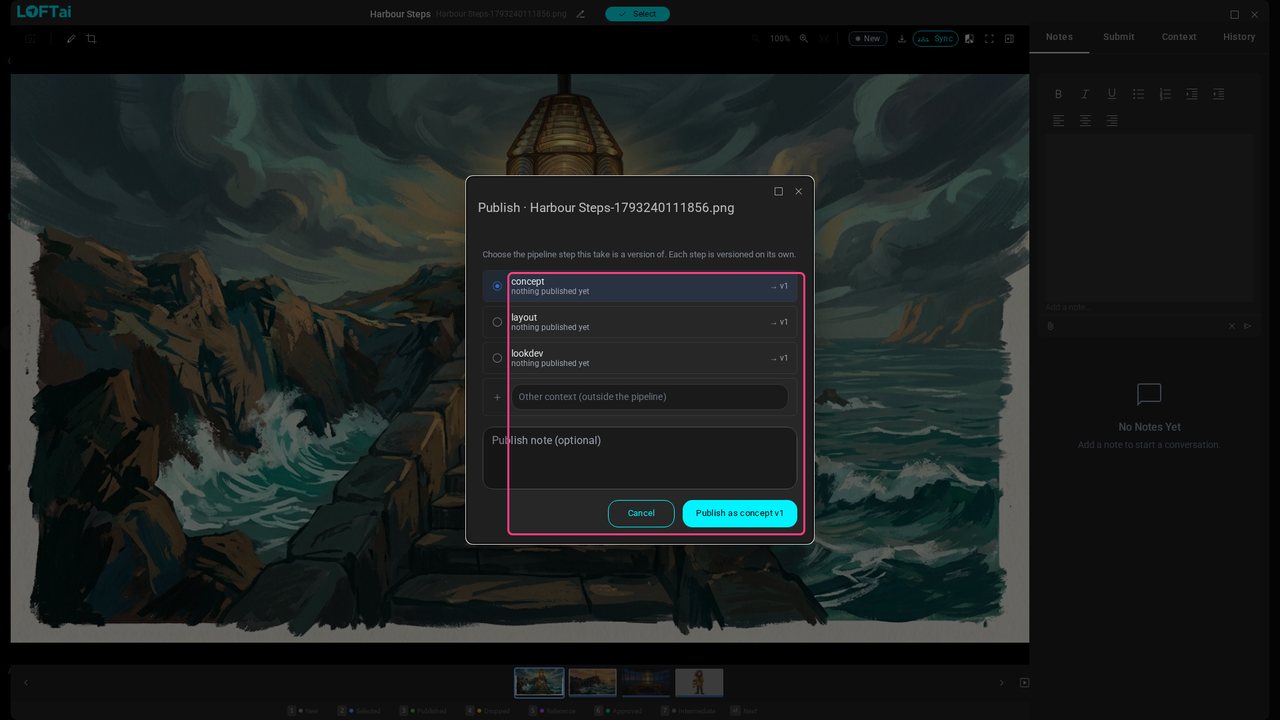
Task: Click the filmstrip play icon
Action: coord(1024,683)
